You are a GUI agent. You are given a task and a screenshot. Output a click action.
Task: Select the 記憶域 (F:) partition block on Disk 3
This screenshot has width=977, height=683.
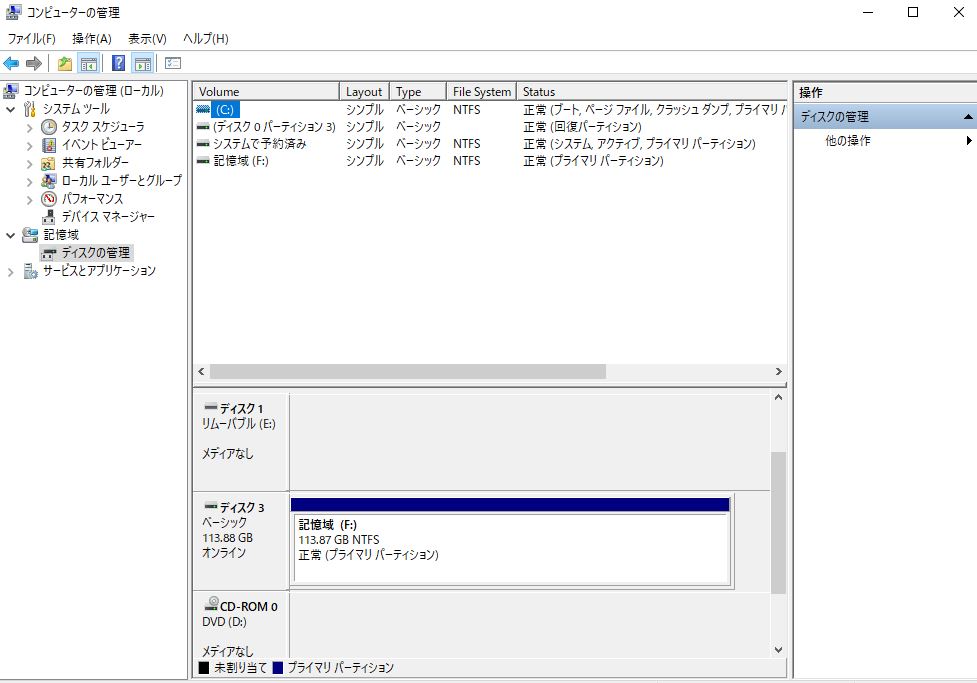click(x=510, y=547)
